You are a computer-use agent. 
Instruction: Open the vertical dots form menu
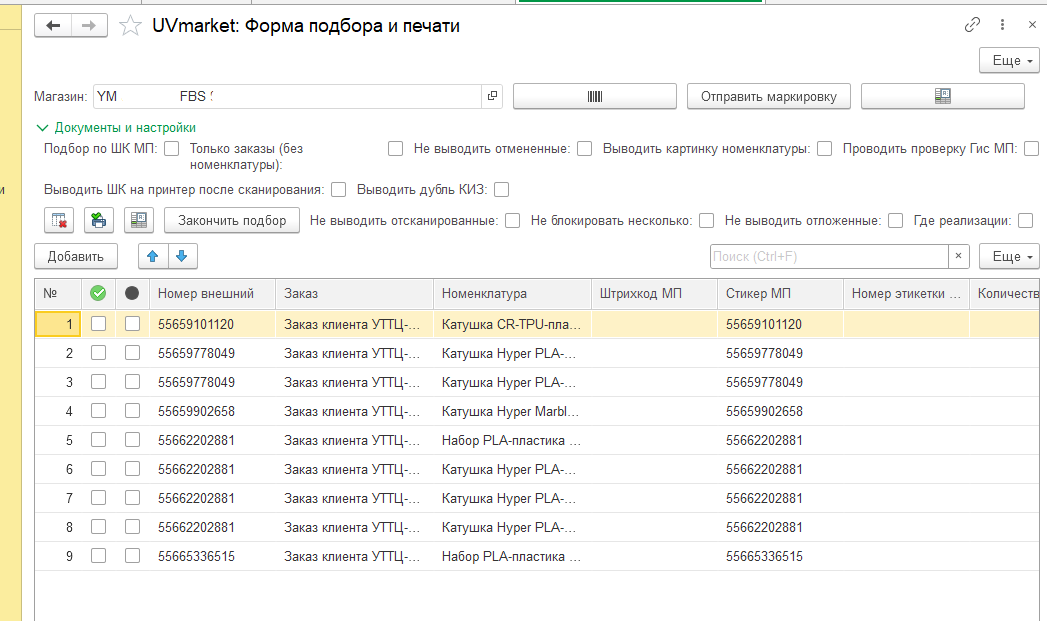click(1002, 25)
